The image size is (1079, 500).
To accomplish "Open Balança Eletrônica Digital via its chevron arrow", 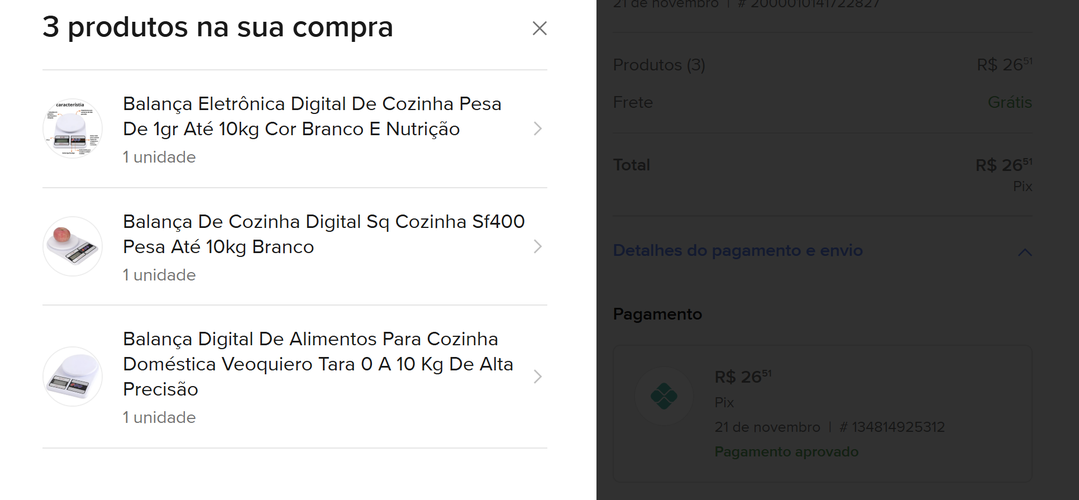I will point(538,129).
